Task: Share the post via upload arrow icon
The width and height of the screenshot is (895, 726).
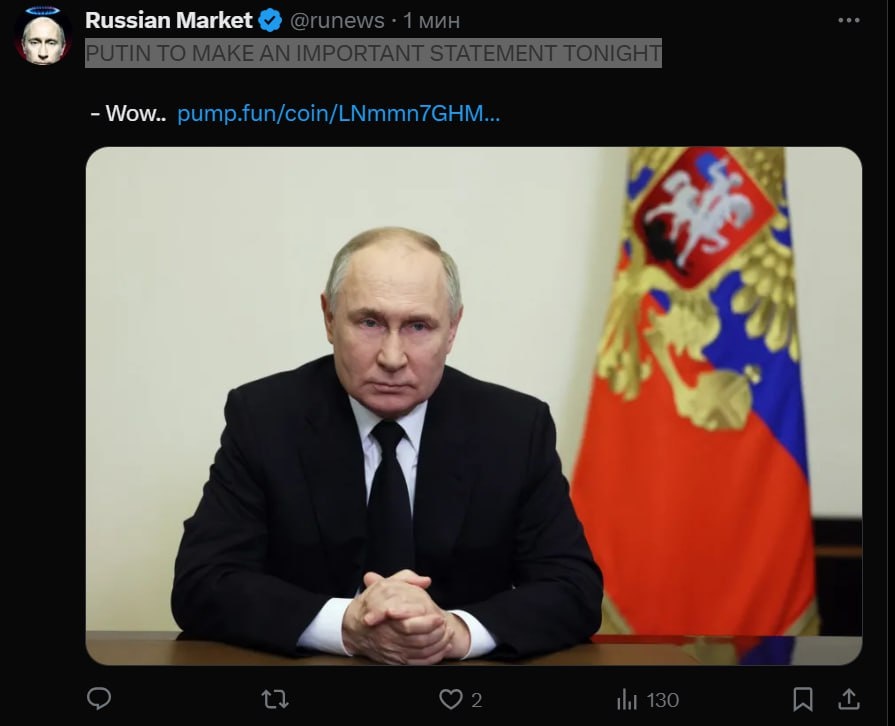Action: pyautogui.click(x=849, y=699)
